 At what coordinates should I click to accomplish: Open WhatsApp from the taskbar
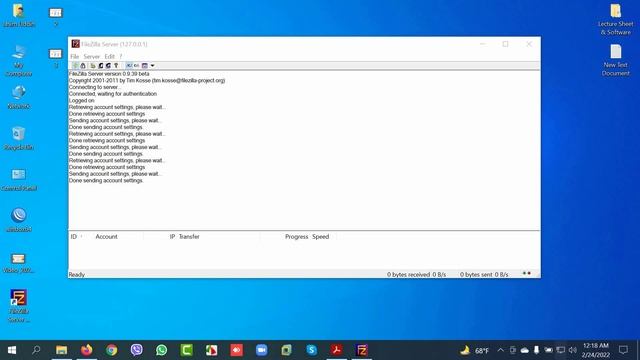(x=162, y=350)
